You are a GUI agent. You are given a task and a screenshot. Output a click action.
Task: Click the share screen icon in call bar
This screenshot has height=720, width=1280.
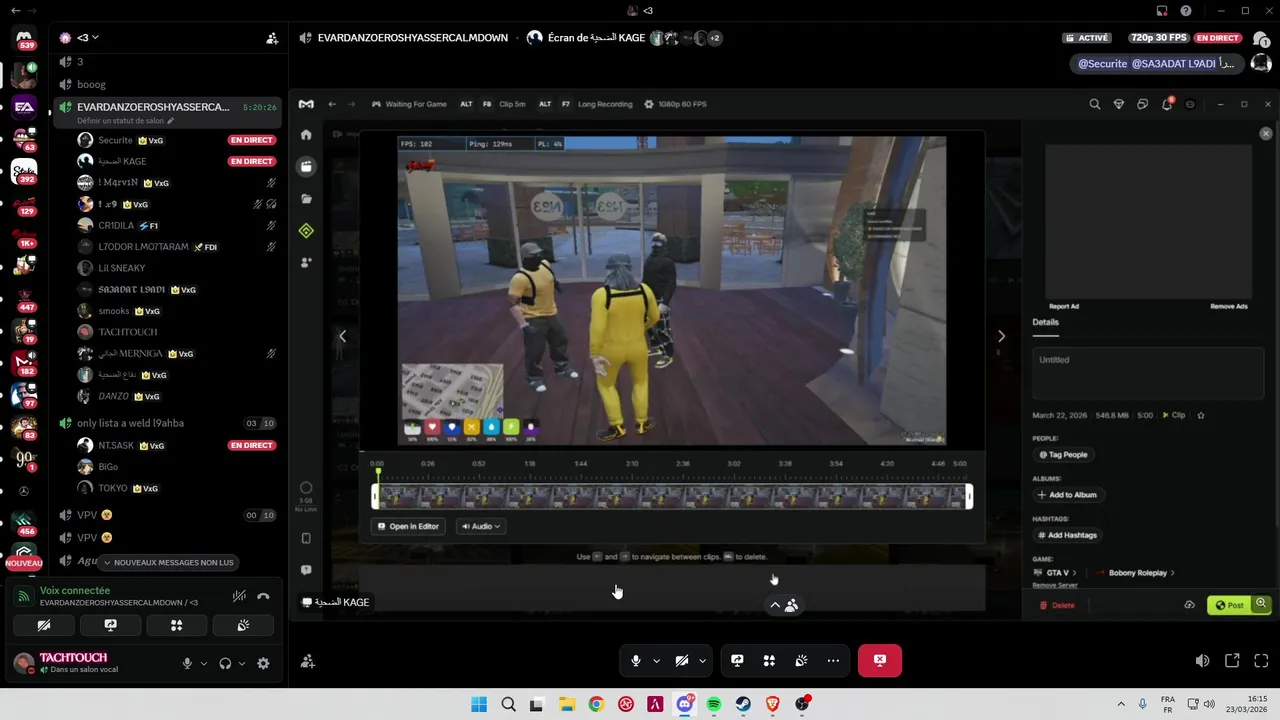737,660
